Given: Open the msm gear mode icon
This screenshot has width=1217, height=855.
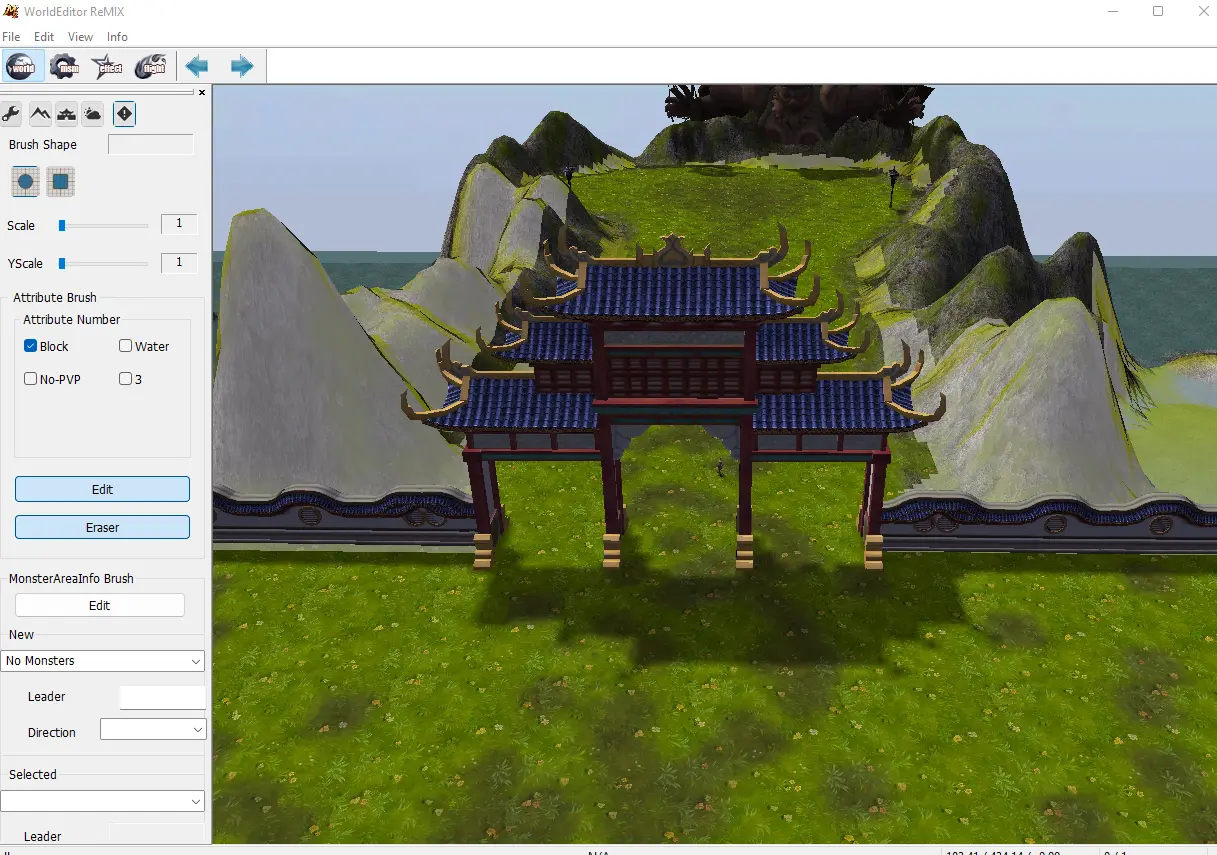Looking at the screenshot, I should pyautogui.click(x=66, y=66).
